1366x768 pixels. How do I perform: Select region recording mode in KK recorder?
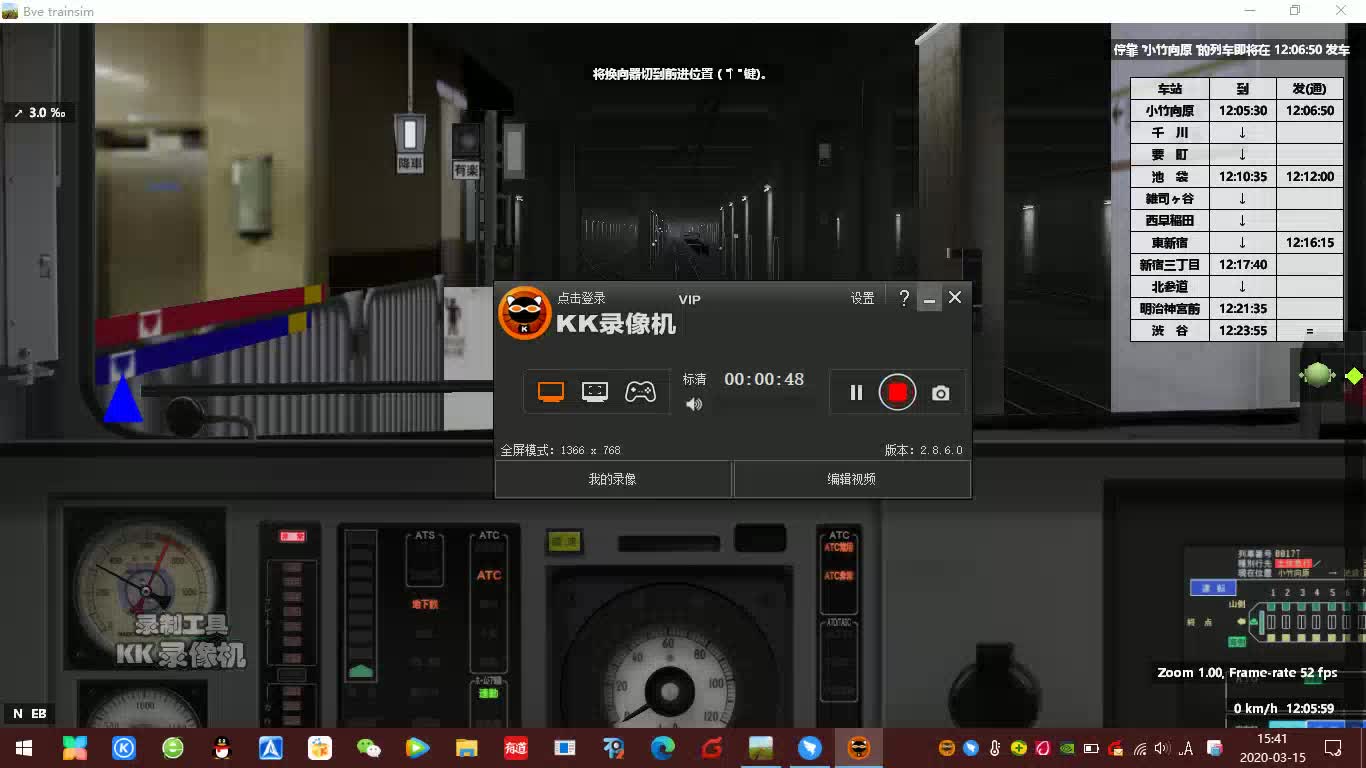tap(595, 392)
